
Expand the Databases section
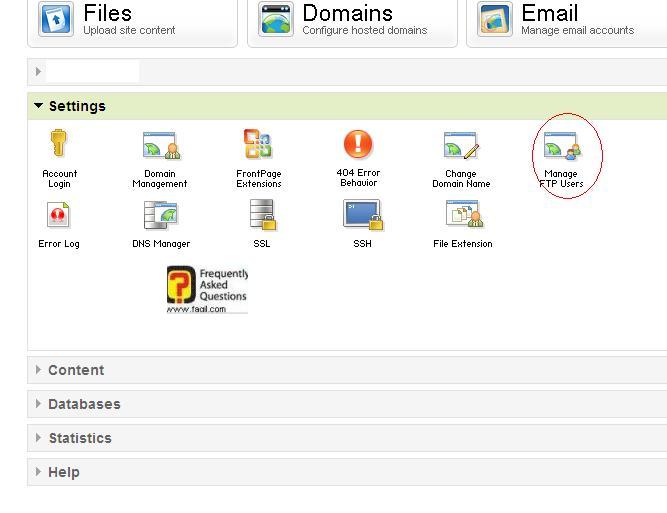(83, 404)
